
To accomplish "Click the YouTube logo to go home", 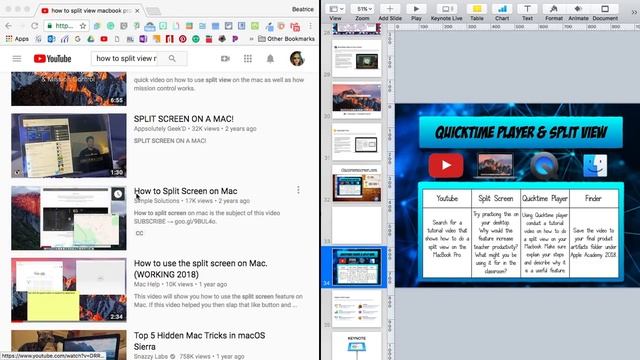I will (52, 59).
